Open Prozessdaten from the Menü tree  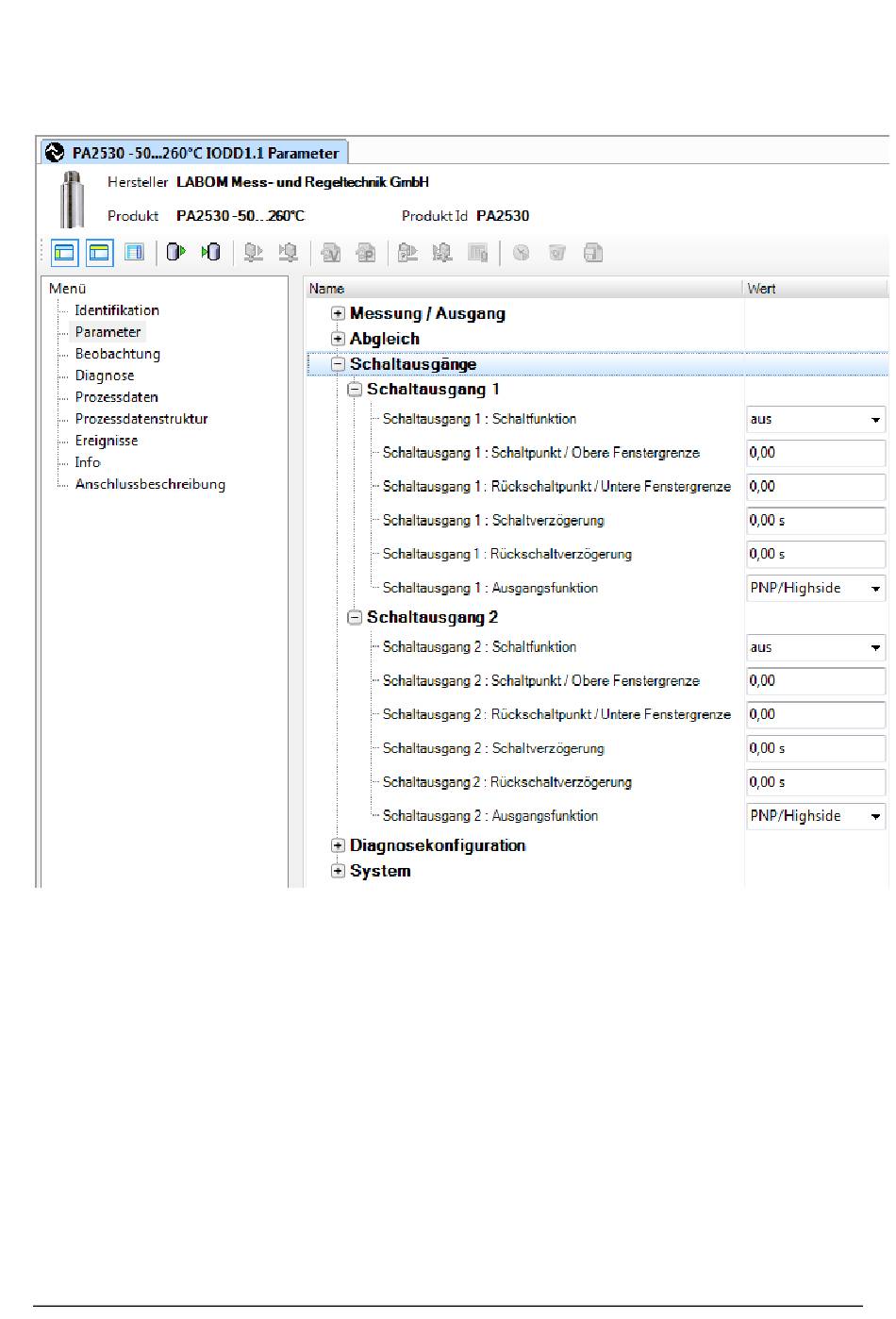[116, 397]
